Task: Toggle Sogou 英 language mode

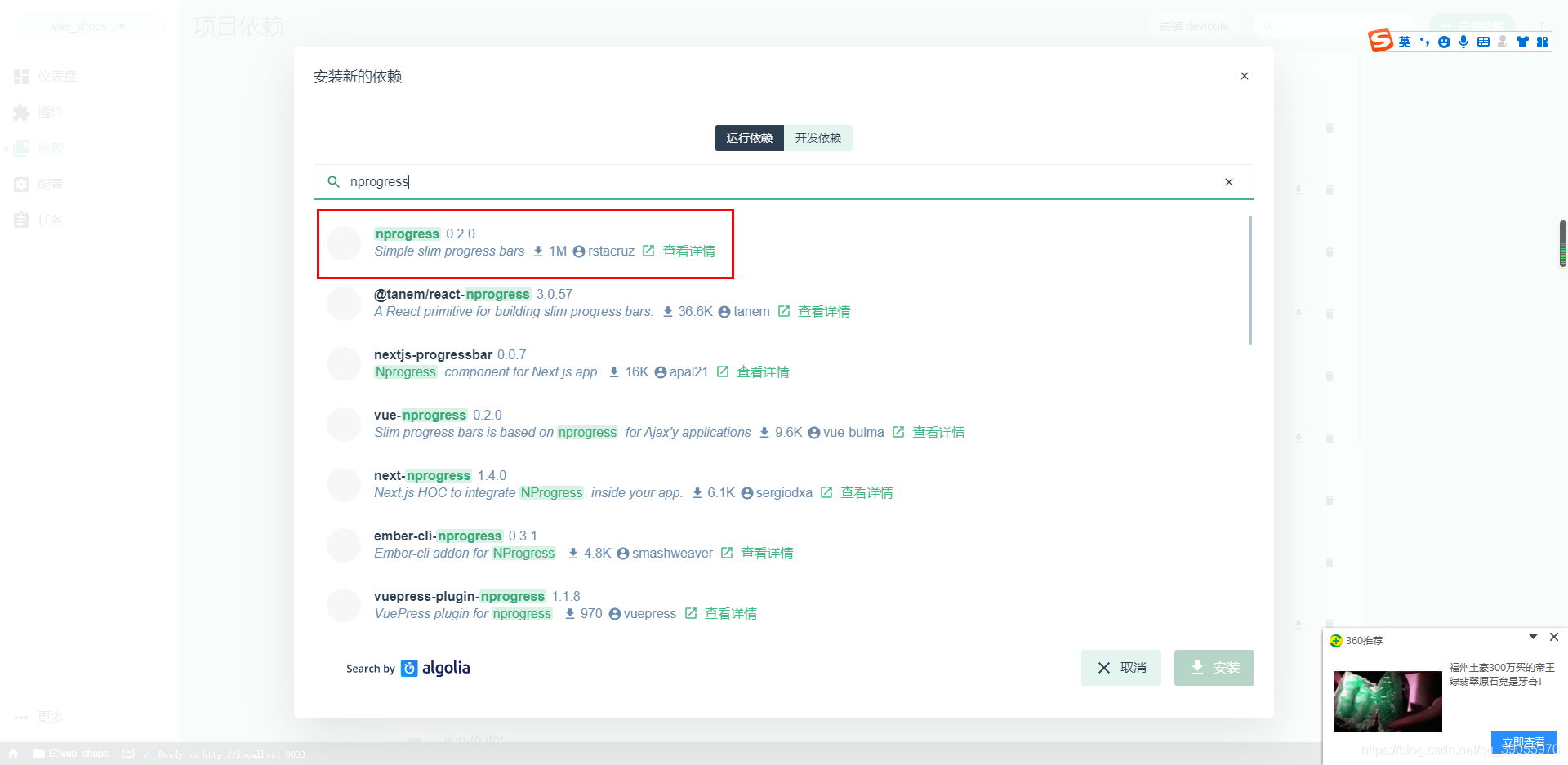Action: tap(1405, 42)
